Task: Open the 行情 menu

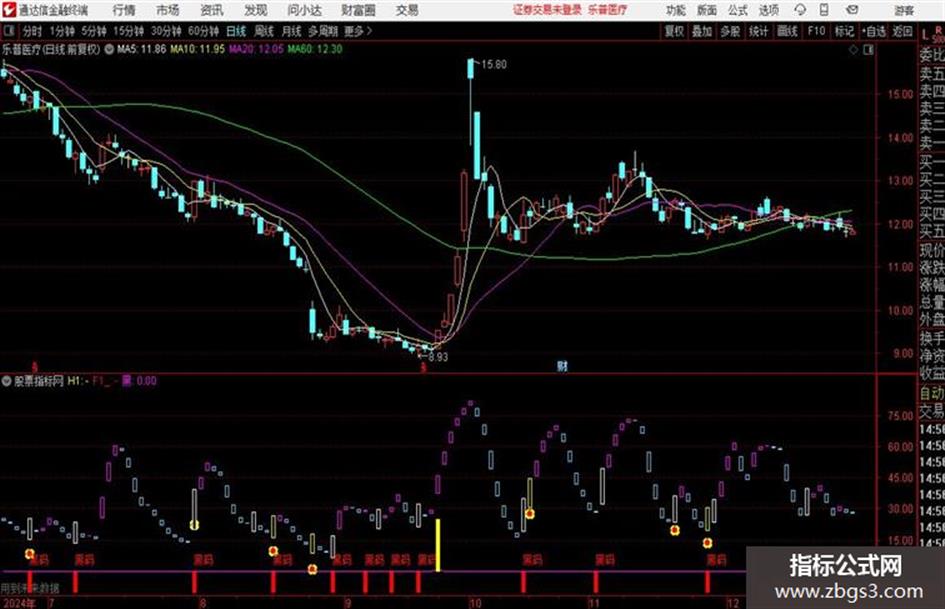Action: pyautogui.click(x=124, y=10)
